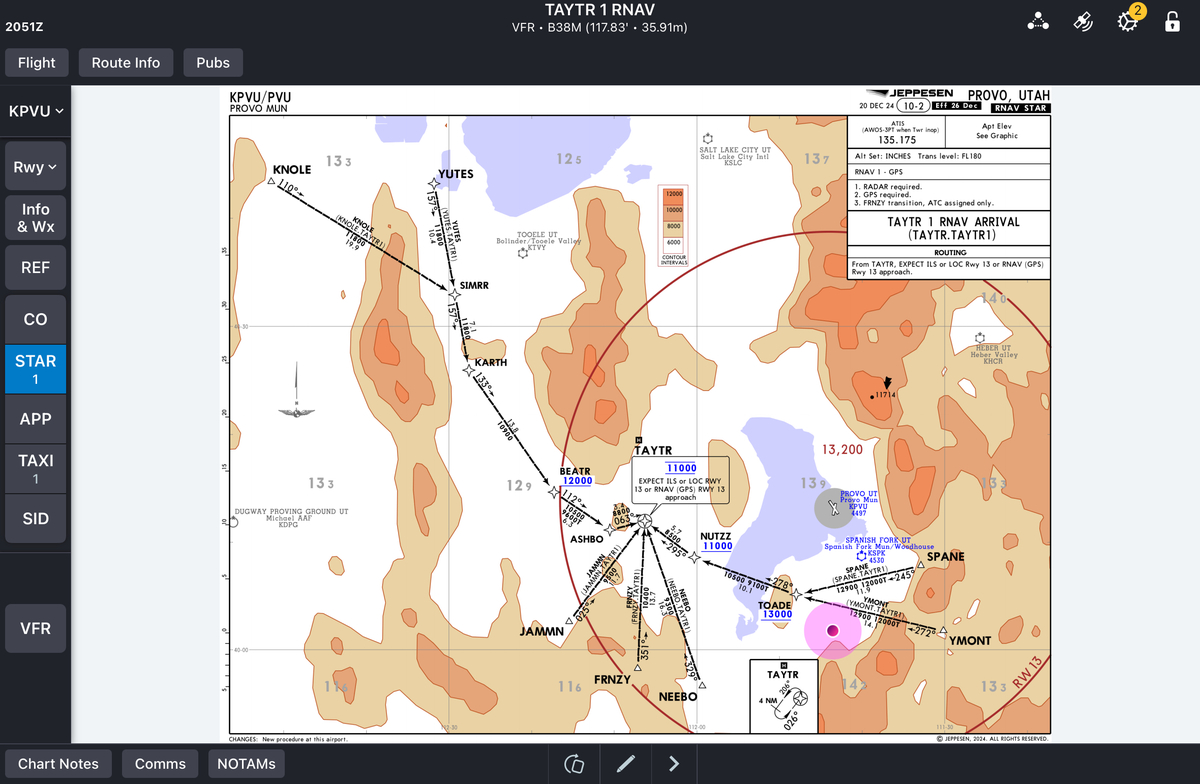1200x784 pixels.
Task: Open the satellite GPS status icon
Action: [1083, 22]
